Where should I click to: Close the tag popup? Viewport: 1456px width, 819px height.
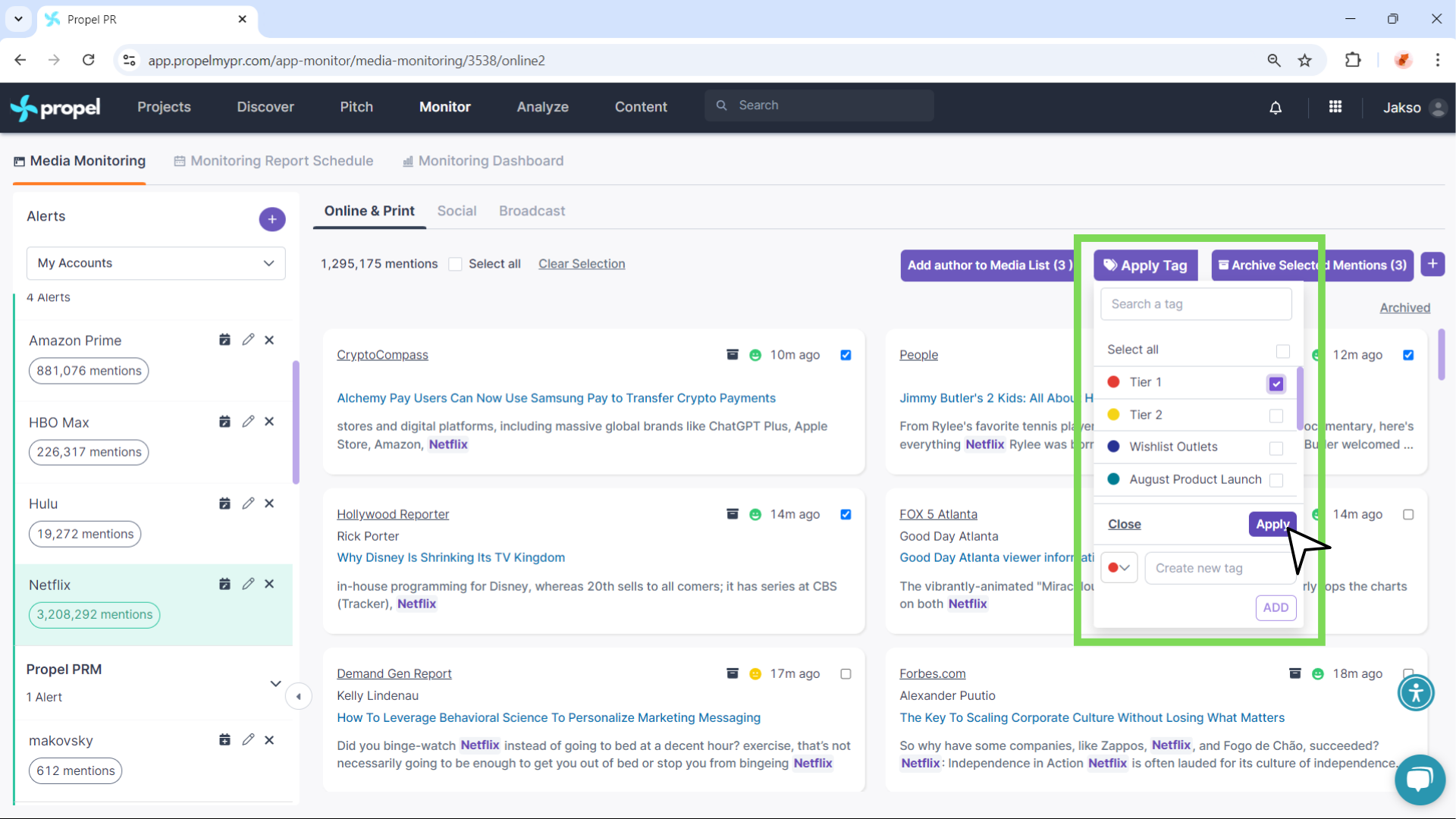pyautogui.click(x=1124, y=524)
